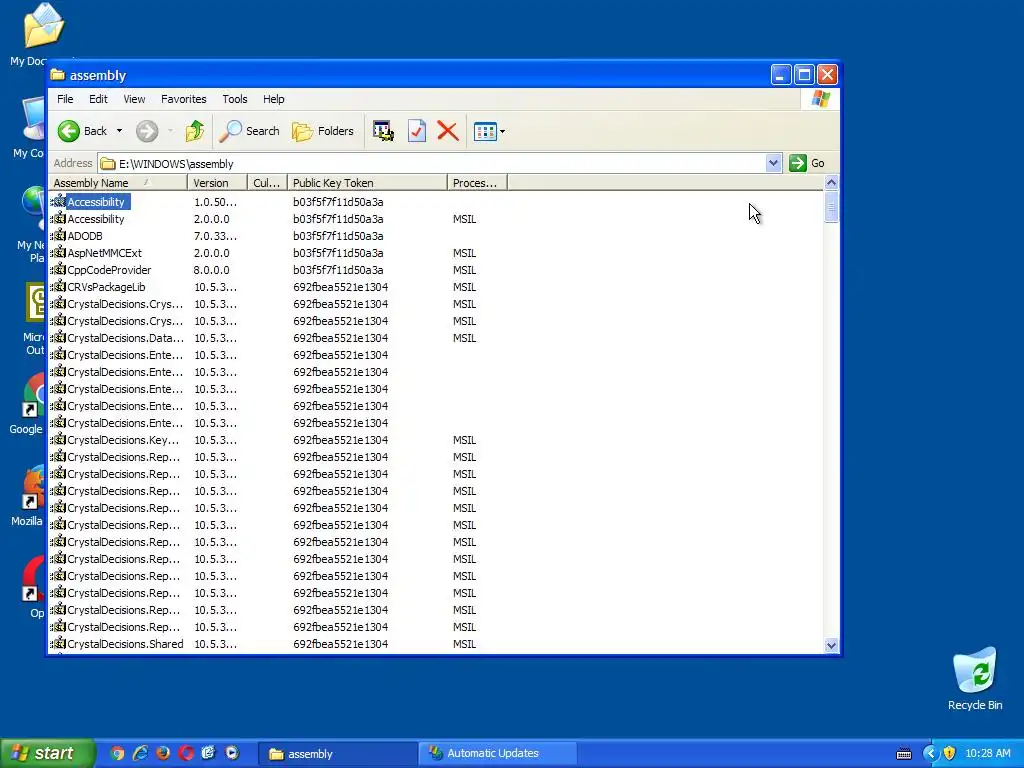Screen dimensions: 1024x768
Task: Go up one folder level
Action: coord(195,131)
